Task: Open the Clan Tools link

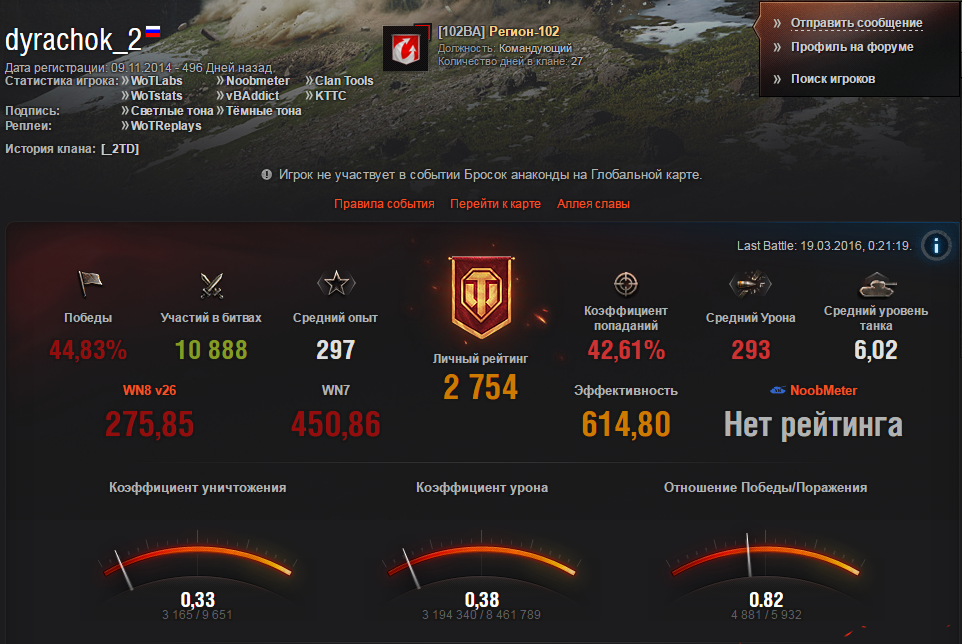Action: (344, 81)
